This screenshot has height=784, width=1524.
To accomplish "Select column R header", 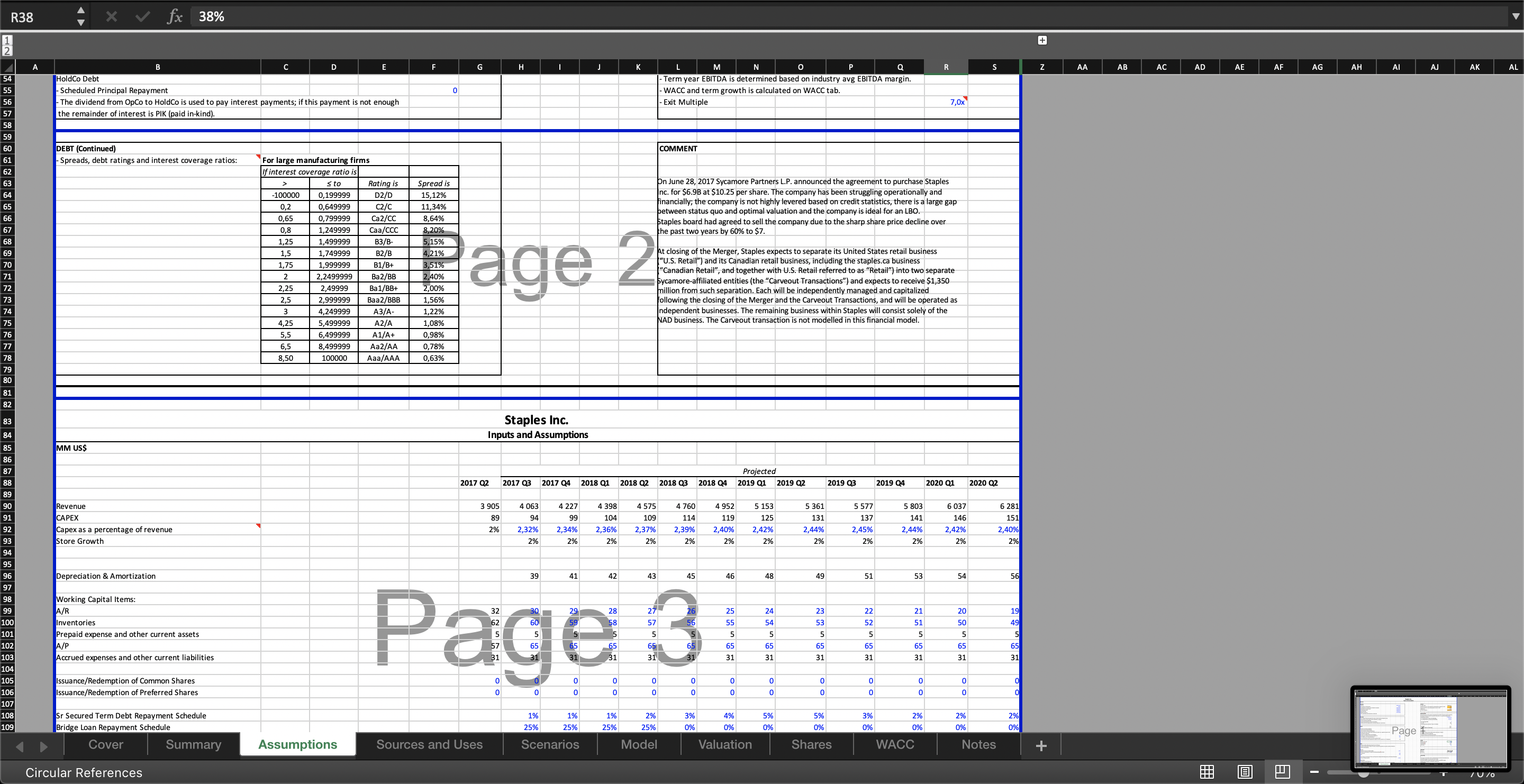I will pyautogui.click(x=946, y=67).
